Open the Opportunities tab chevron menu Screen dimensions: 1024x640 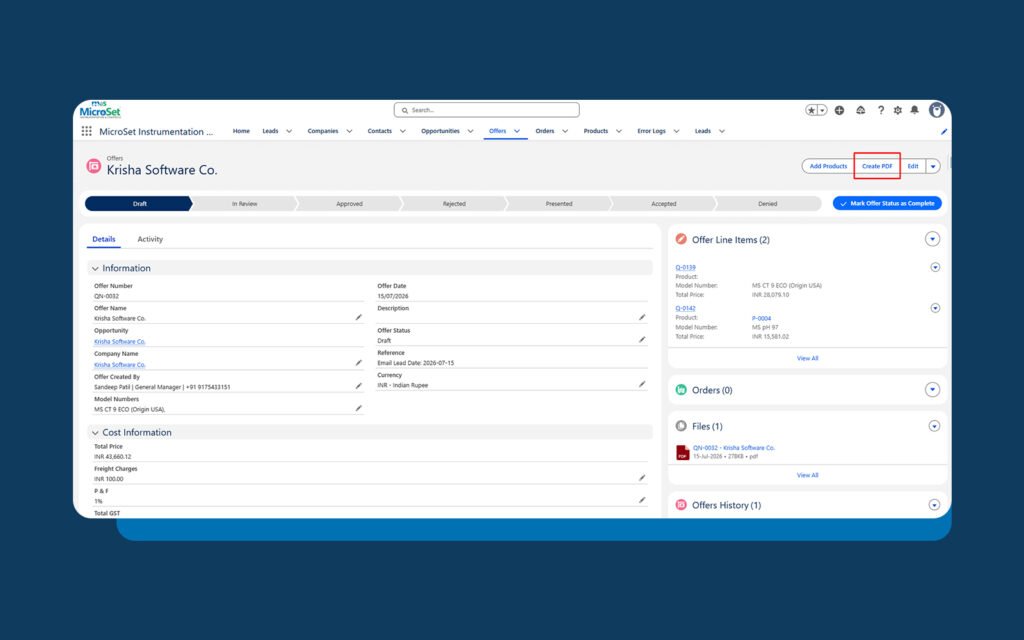click(x=470, y=131)
